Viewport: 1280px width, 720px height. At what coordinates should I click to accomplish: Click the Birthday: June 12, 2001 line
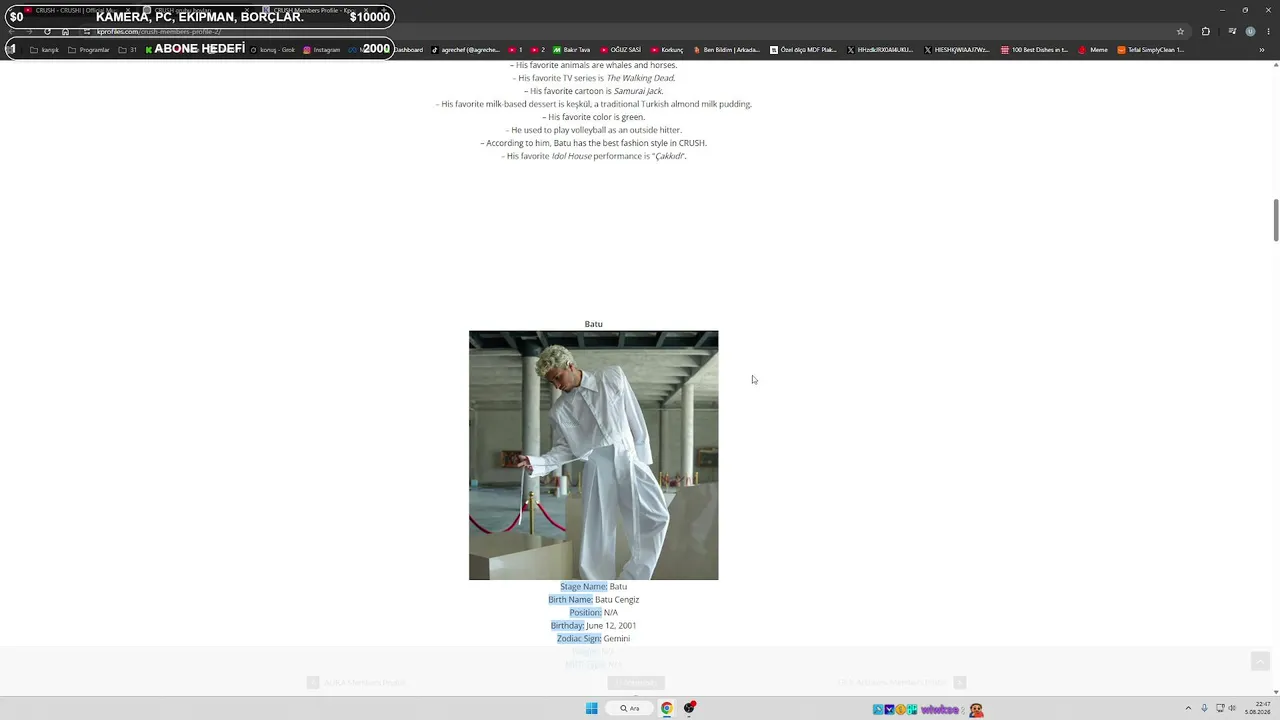[x=593, y=626]
